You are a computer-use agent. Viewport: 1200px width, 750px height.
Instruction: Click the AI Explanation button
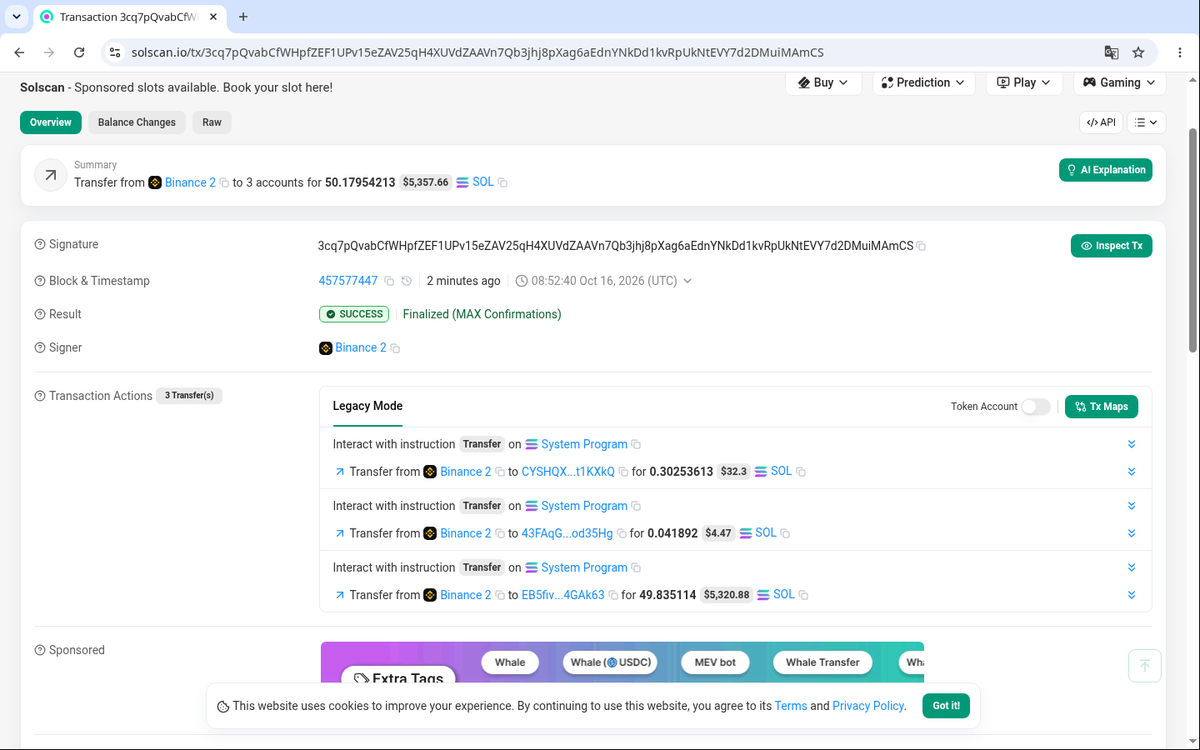tap(1105, 170)
